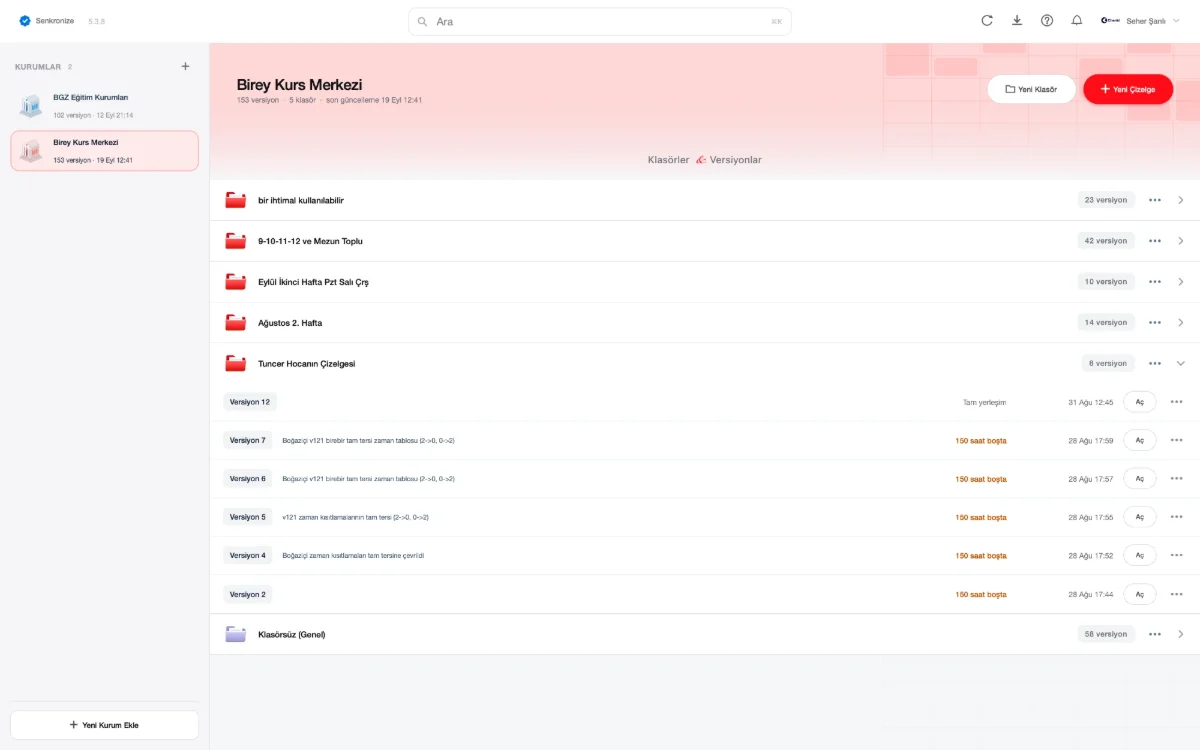The height and width of the screenshot is (750, 1200).
Task: Click the folder icon for 'bir ihtimal kullanılabilir'
Action: click(236, 200)
